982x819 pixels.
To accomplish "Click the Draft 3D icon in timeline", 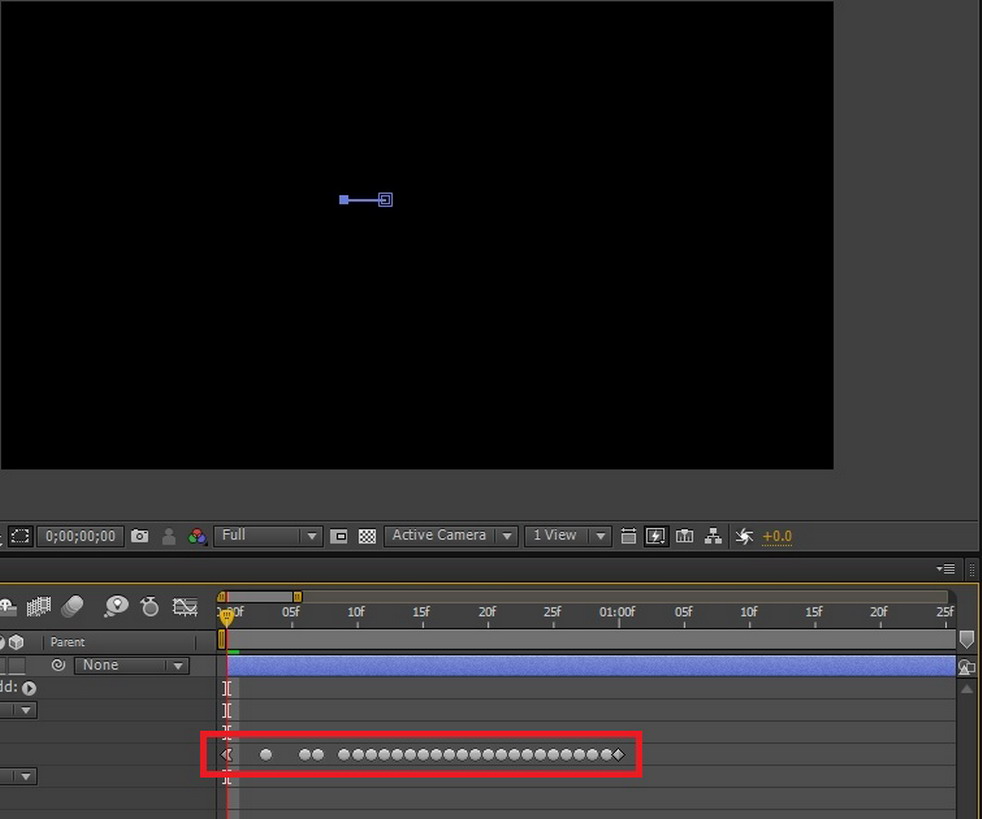I will point(7,606).
